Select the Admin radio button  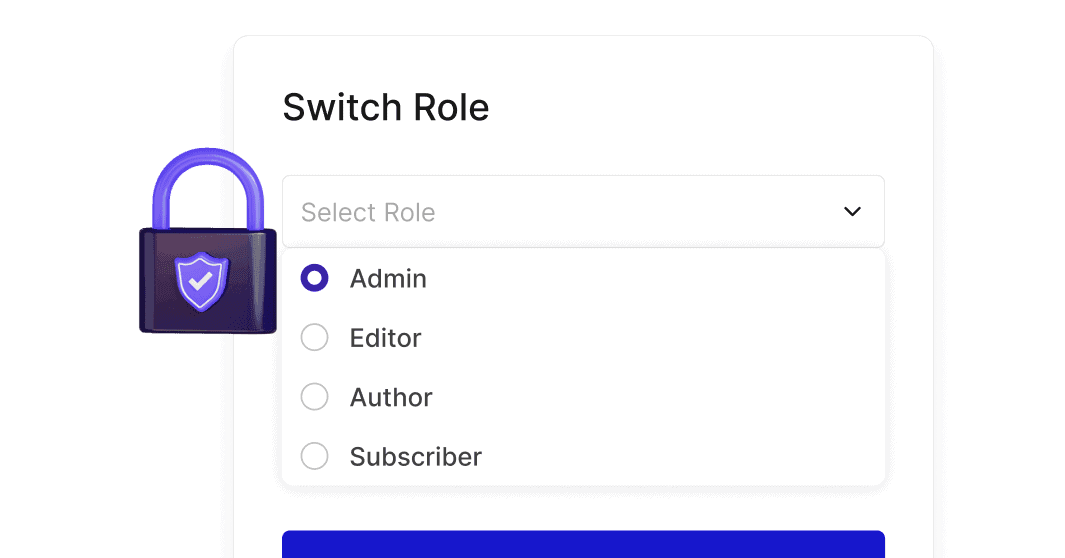(x=315, y=279)
